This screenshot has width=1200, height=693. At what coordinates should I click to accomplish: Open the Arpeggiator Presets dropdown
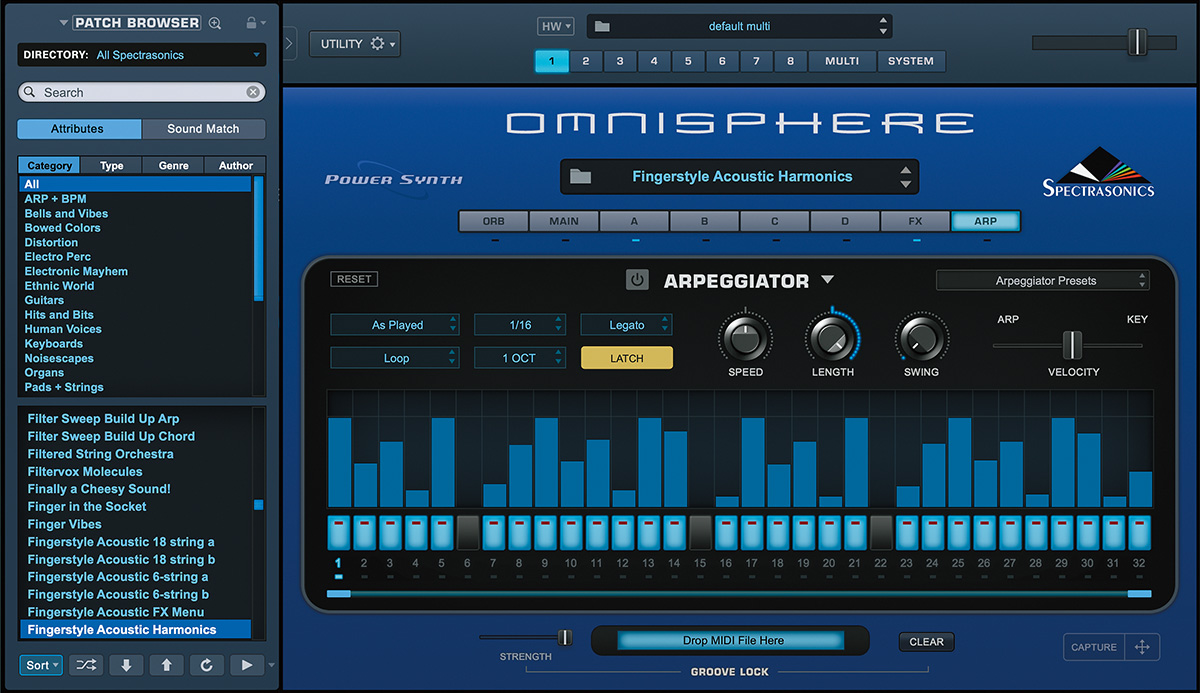pyautogui.click(x=1043, y=281)
